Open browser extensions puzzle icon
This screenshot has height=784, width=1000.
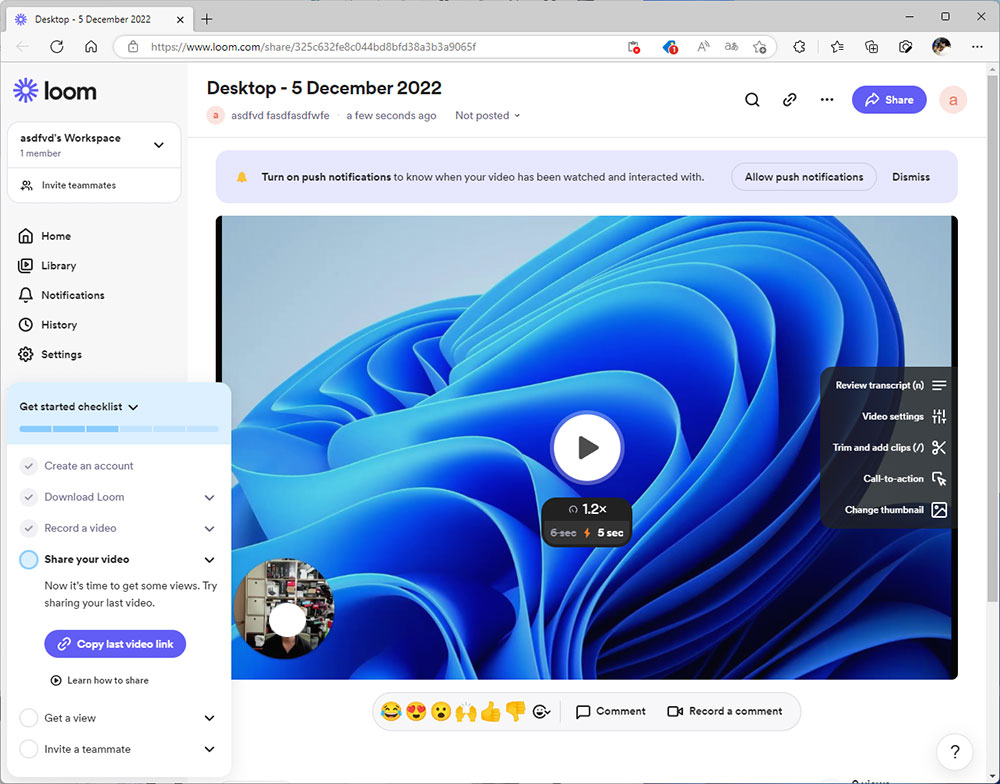point(800,47)
